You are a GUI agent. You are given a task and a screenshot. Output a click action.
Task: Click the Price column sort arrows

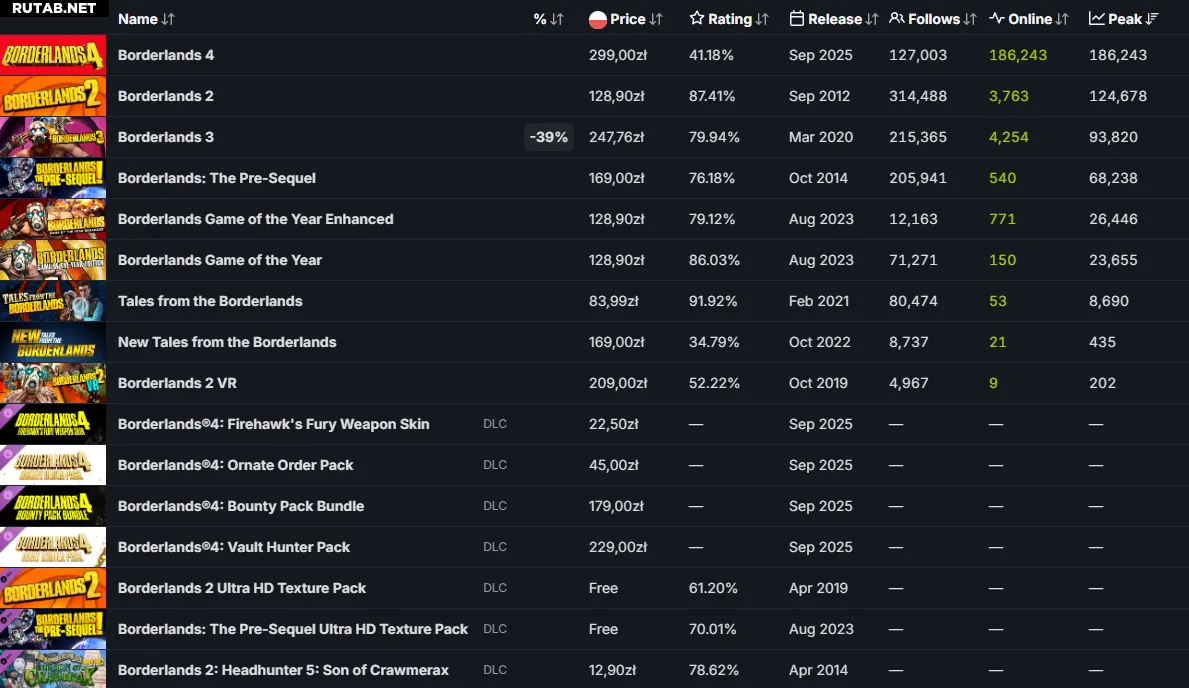coord(656,19)
